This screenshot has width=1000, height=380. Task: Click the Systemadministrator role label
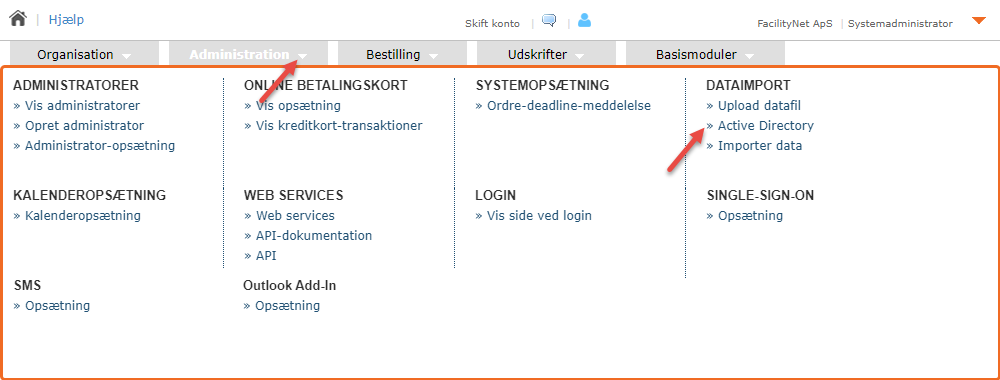coord(900,24)
